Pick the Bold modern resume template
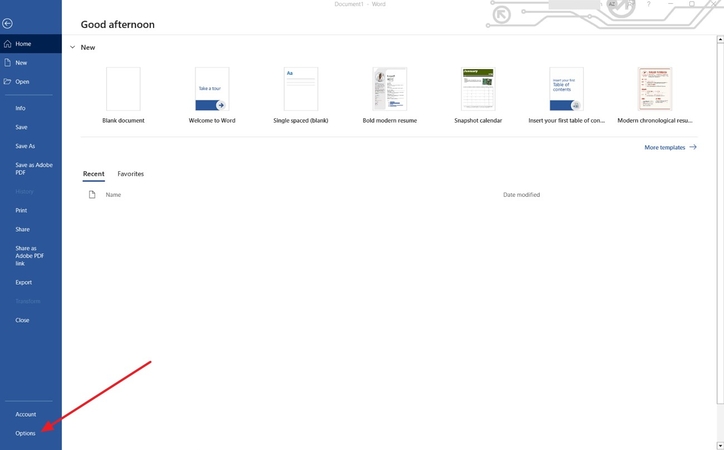724x450 pixels. pyautogui.click(x=390, y=95)
